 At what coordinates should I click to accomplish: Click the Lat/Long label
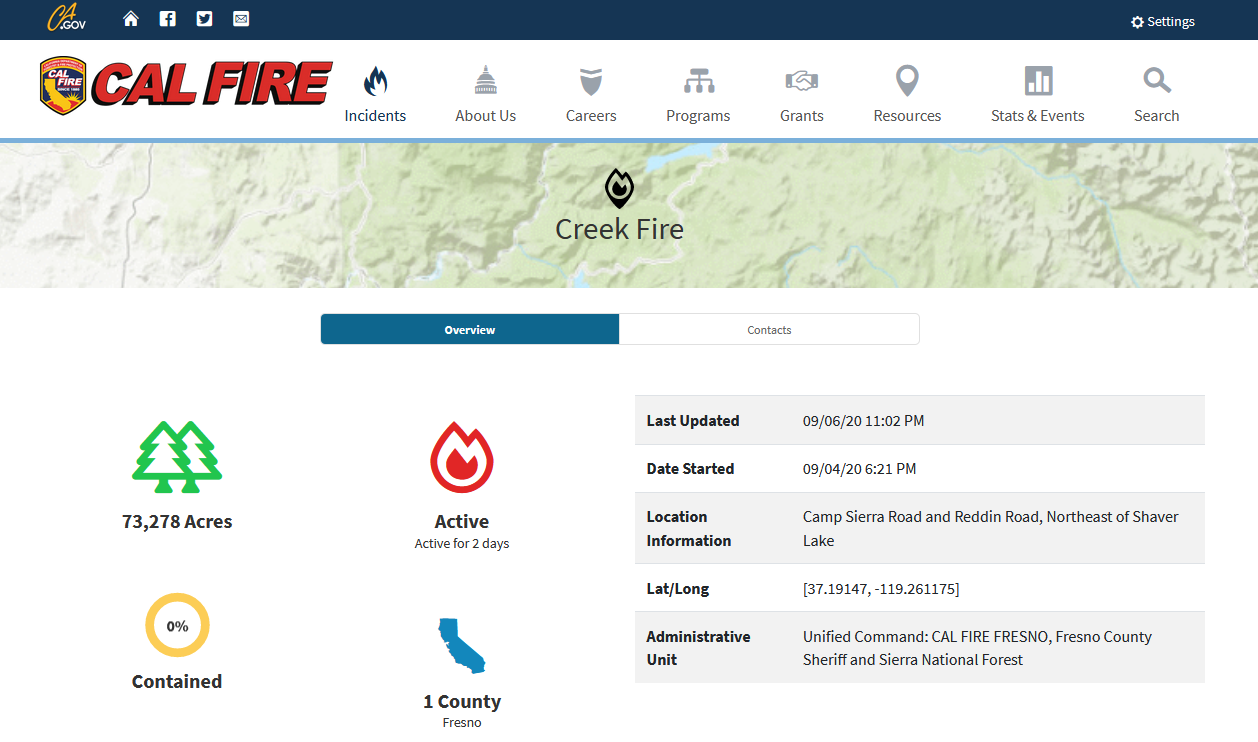[x=678, y=589]
